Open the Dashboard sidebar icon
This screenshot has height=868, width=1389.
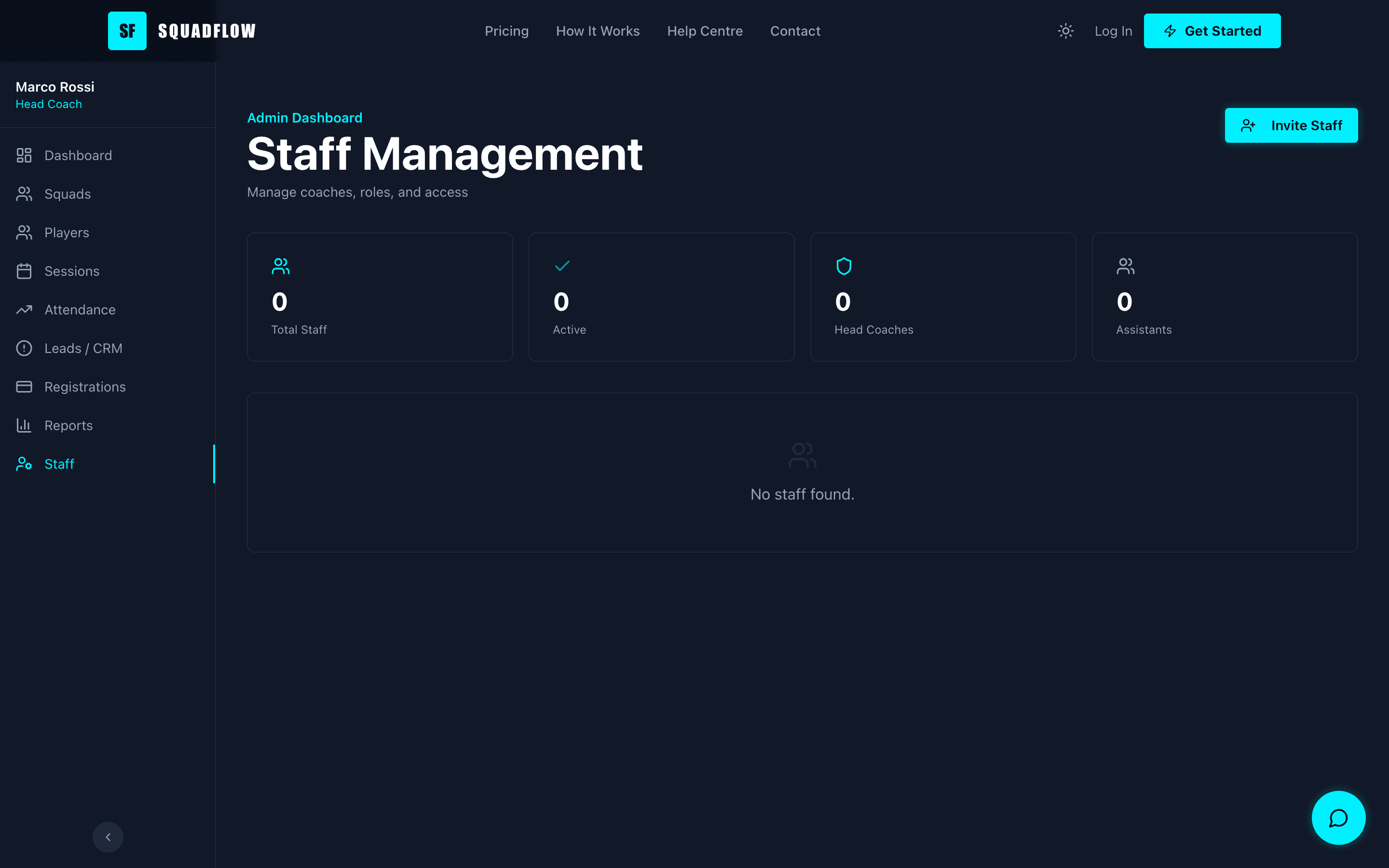(x=24, y=155)
